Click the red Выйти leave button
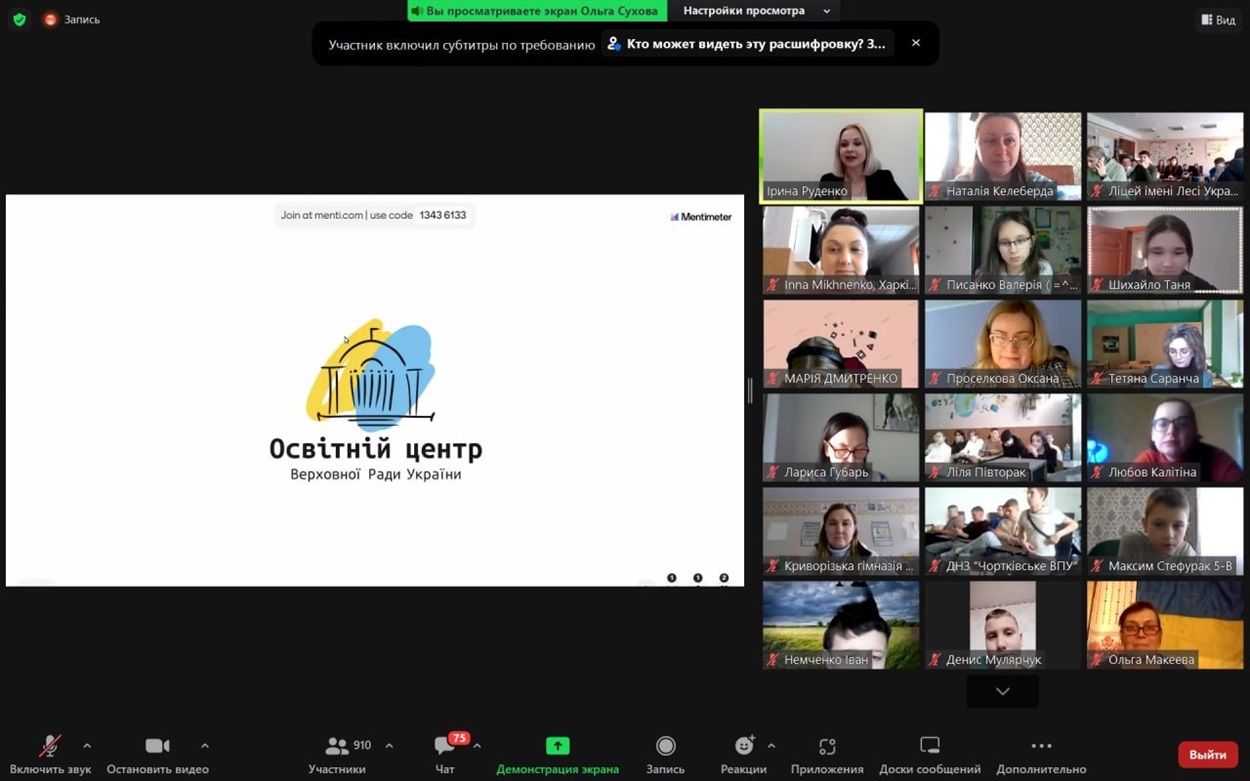The height and width of the screenshot is (781, 1250). [x=1208, y=755]
